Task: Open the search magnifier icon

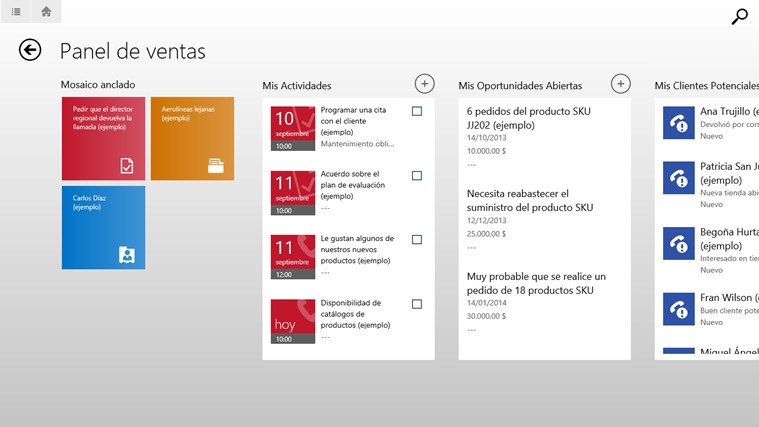Action: pos(739,16)
